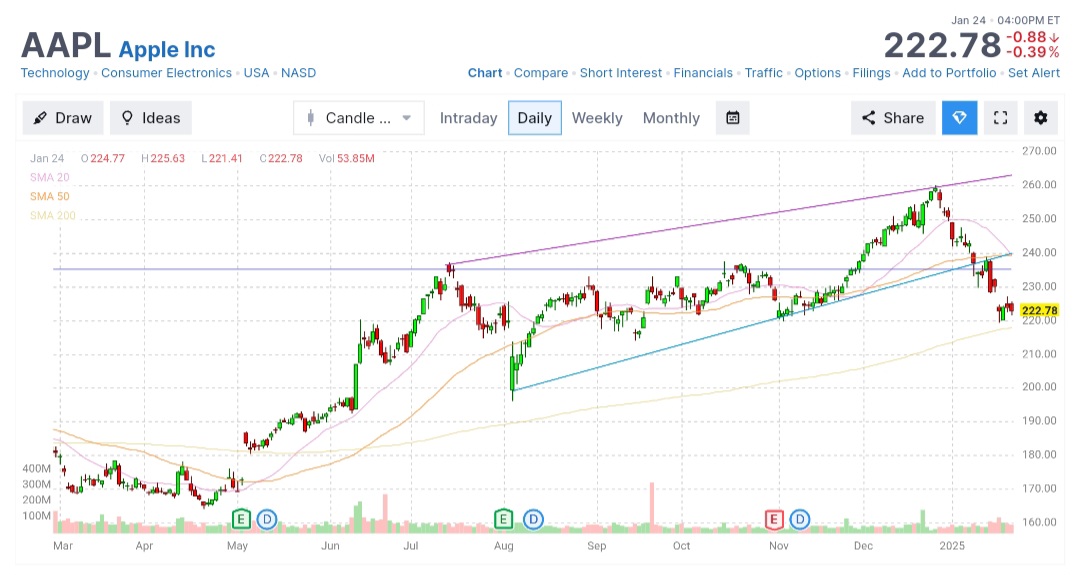
Task: Open the Filings link
Action: (871, 73)
